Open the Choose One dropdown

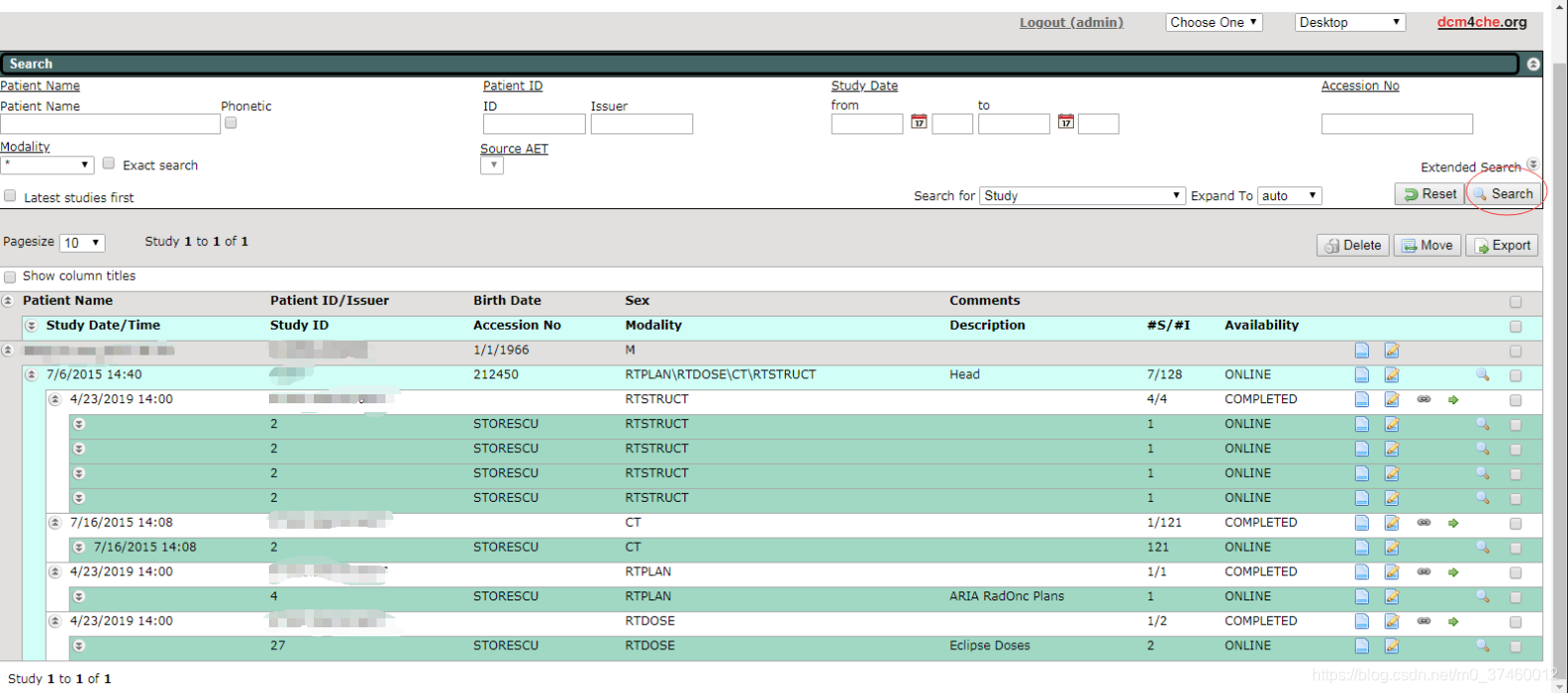[x=1214, y=22]
